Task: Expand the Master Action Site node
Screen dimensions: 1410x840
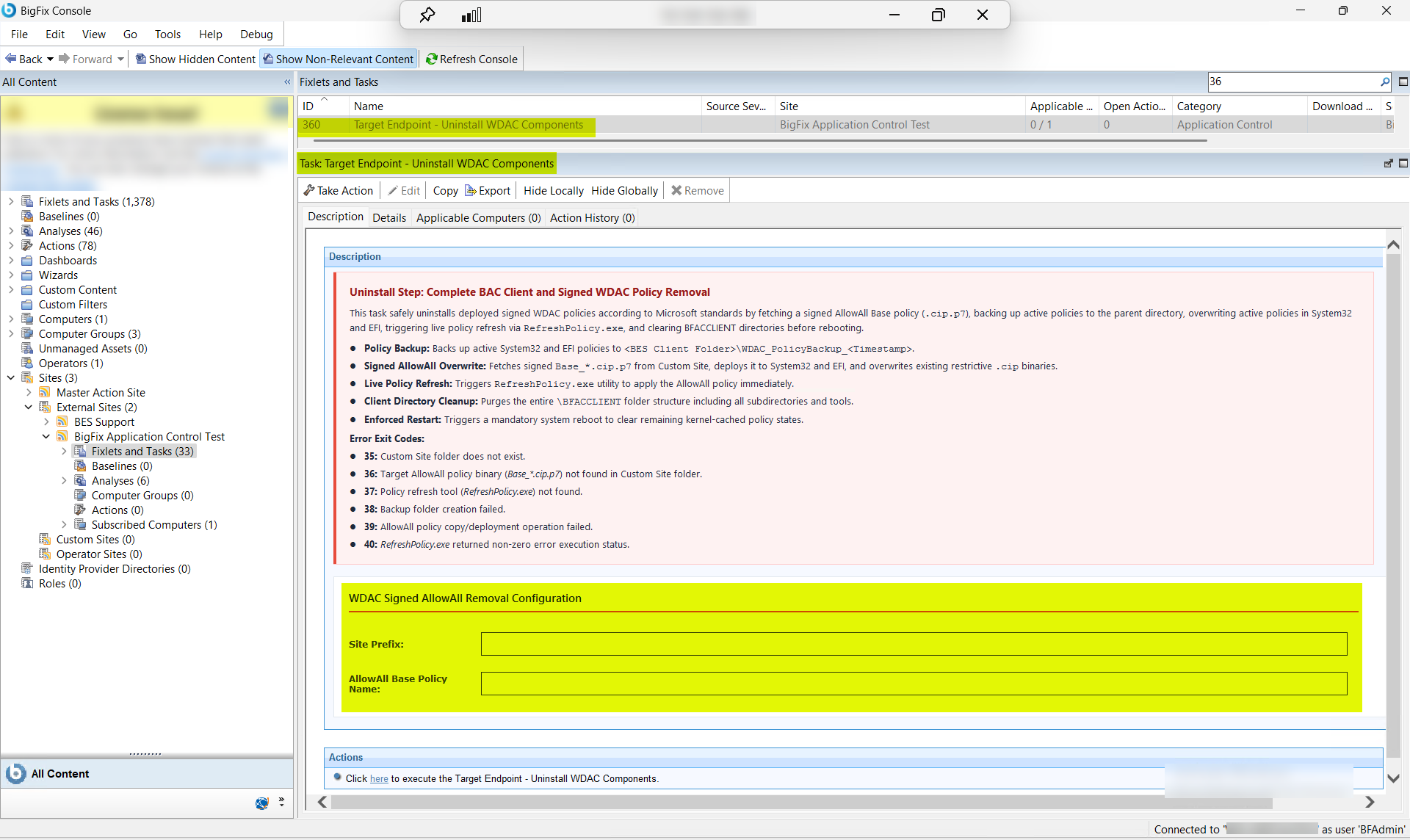Action: (29, 393)
